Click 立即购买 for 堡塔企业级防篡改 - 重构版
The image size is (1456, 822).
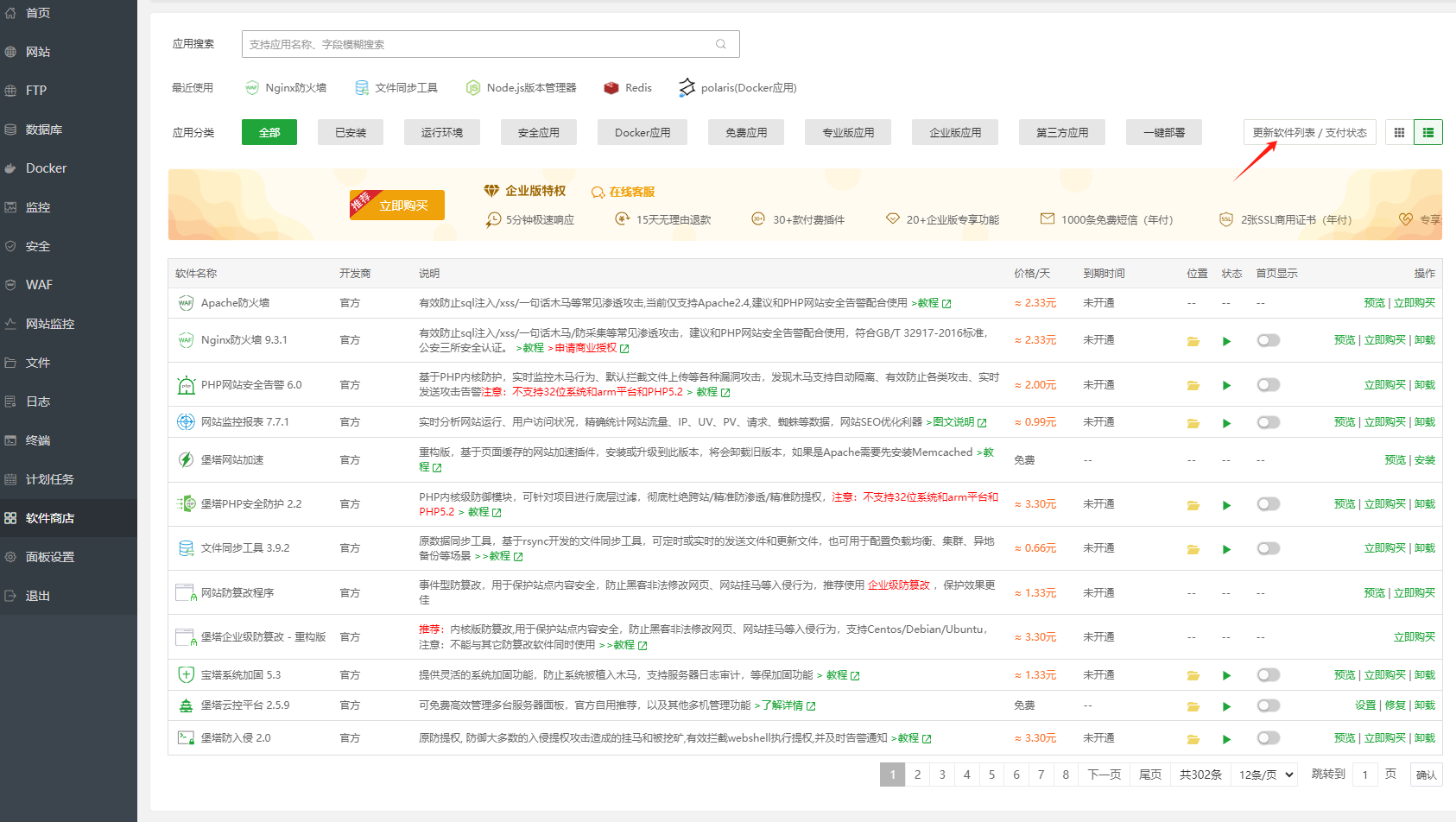pos(1415,637)
